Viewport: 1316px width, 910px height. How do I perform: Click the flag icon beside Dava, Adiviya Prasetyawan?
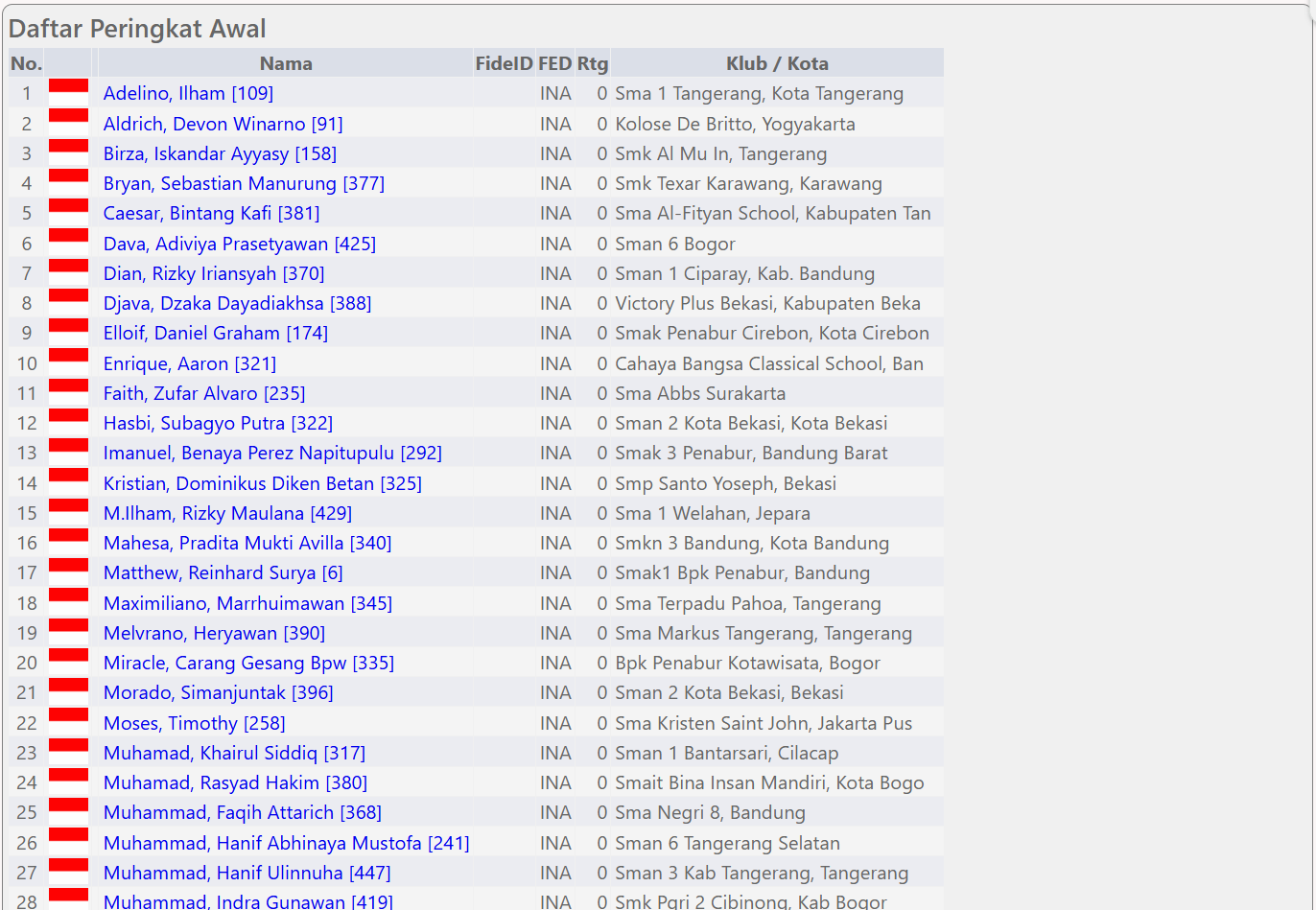68,242
